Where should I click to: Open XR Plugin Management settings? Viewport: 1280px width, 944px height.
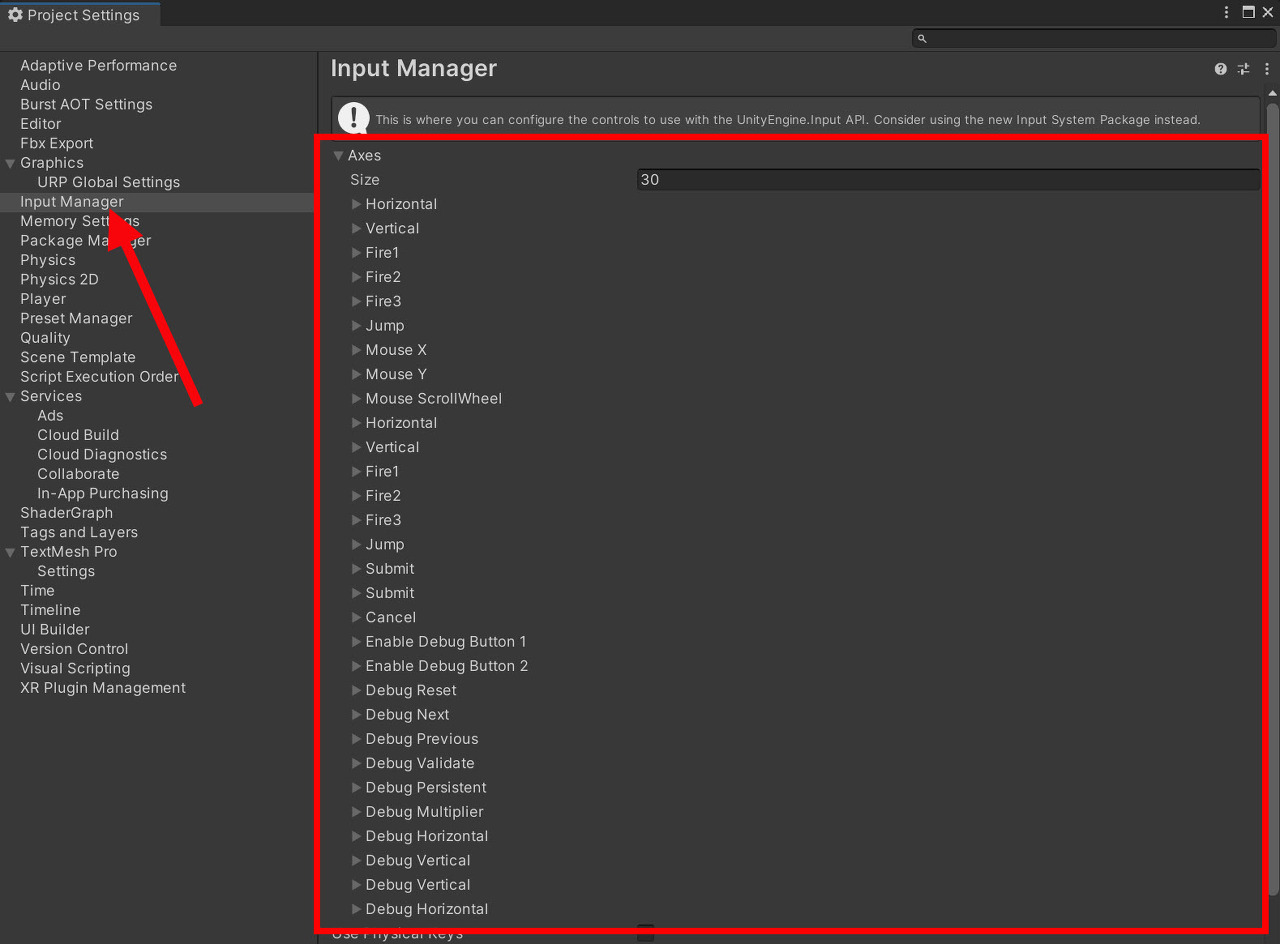pos(103,688)
